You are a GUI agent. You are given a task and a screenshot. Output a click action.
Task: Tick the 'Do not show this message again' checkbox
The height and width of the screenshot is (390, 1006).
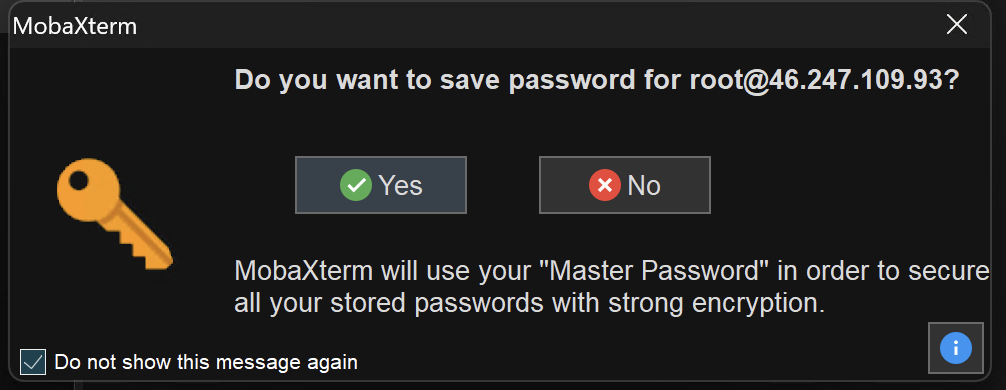coord(33,362)
